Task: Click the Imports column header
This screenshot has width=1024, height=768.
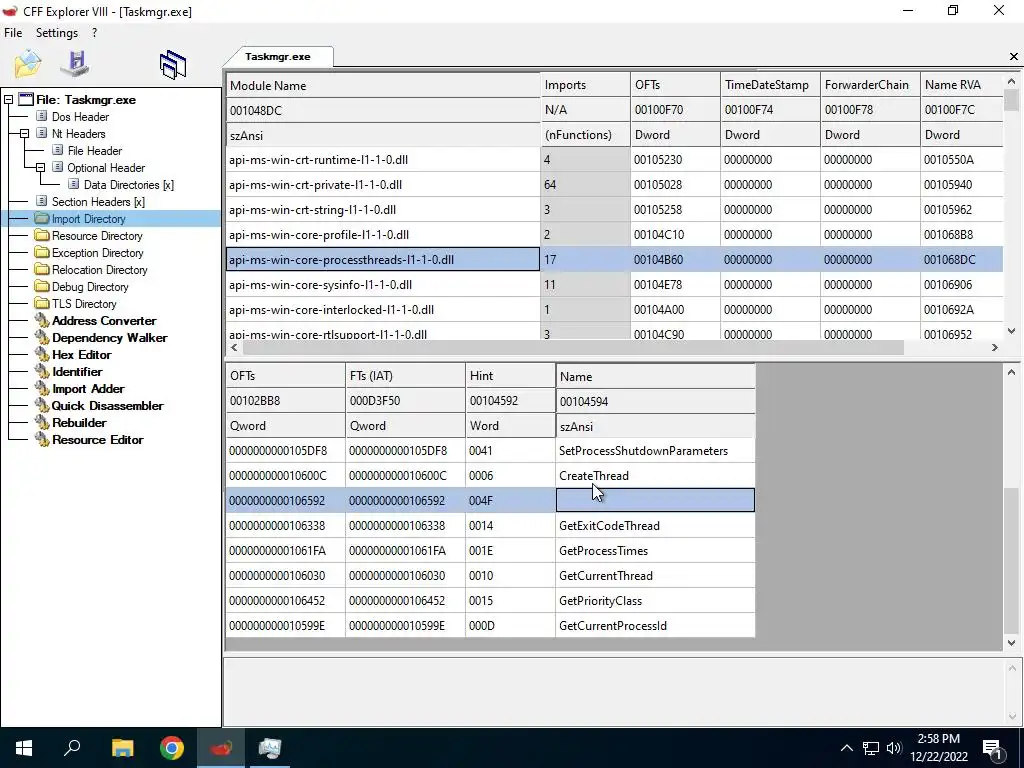Action: [x=586, y=85]
